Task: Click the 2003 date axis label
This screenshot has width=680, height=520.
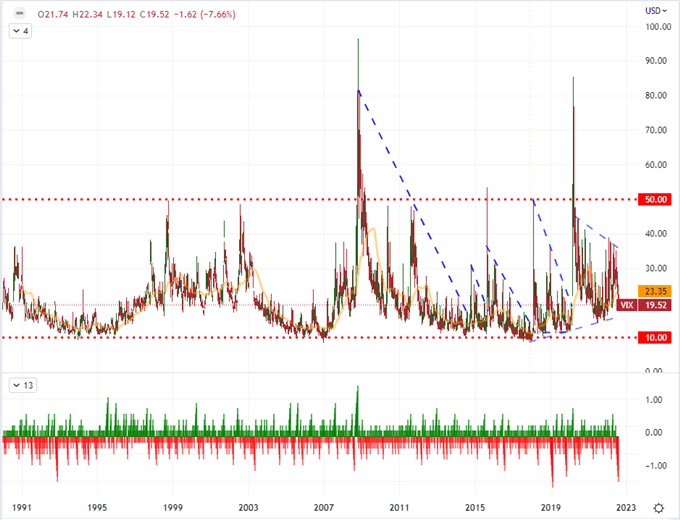Action: [248, 507]
